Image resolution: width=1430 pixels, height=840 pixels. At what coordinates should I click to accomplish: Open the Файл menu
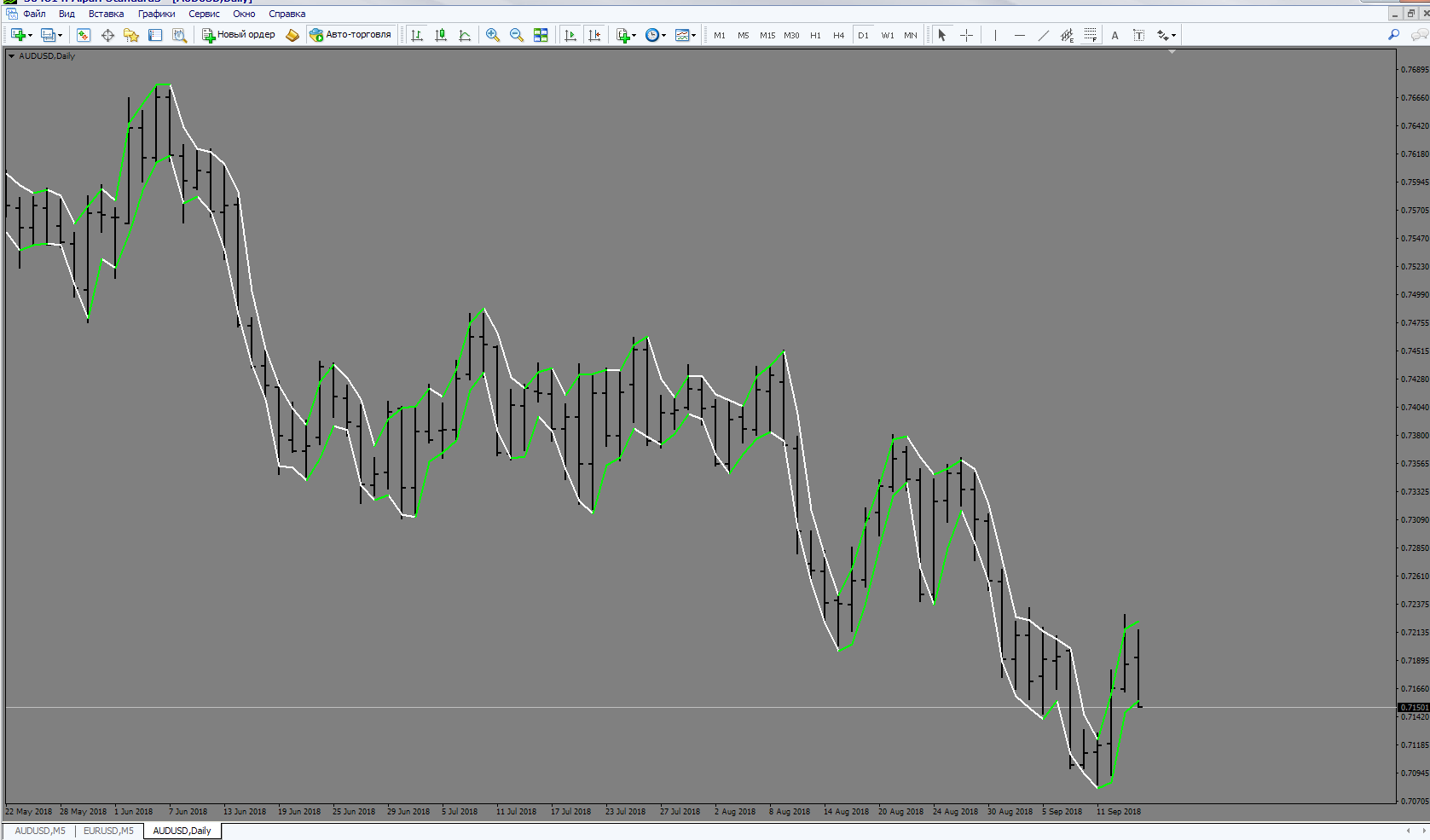coord(35,14)
